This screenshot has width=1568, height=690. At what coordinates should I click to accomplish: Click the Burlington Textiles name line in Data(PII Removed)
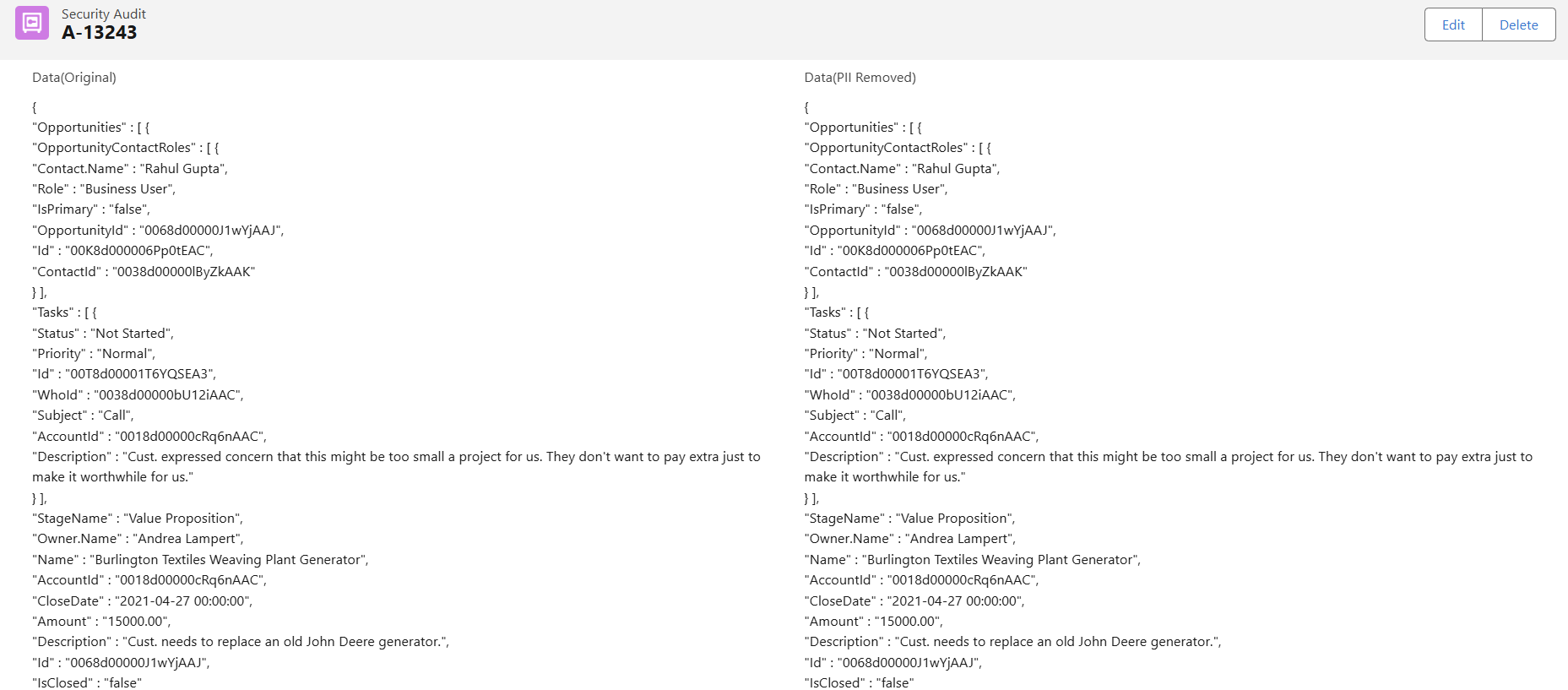click(972, 560)
